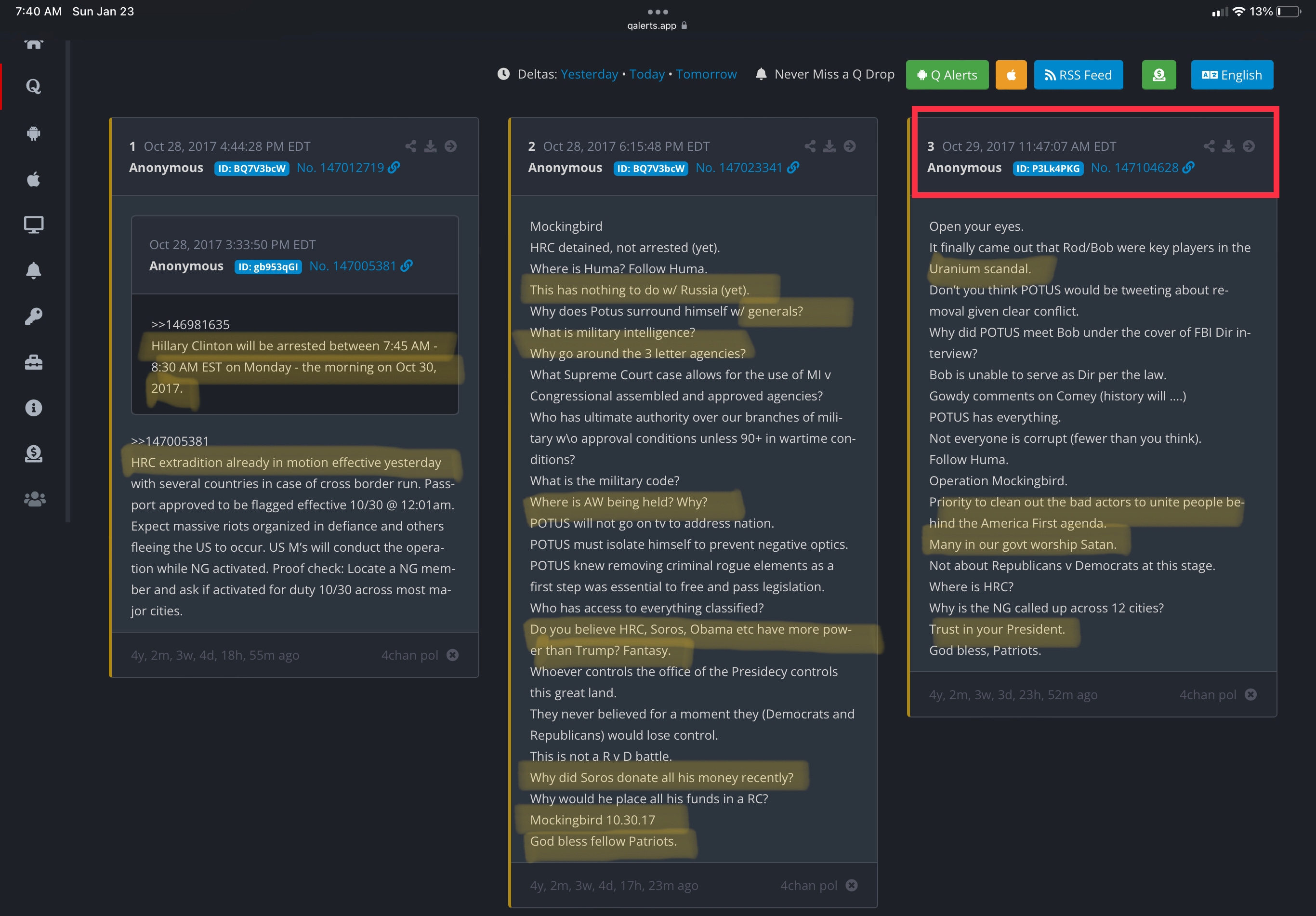Open post link No. 147104628
1316x916 pixels.
pos(1142,167)
